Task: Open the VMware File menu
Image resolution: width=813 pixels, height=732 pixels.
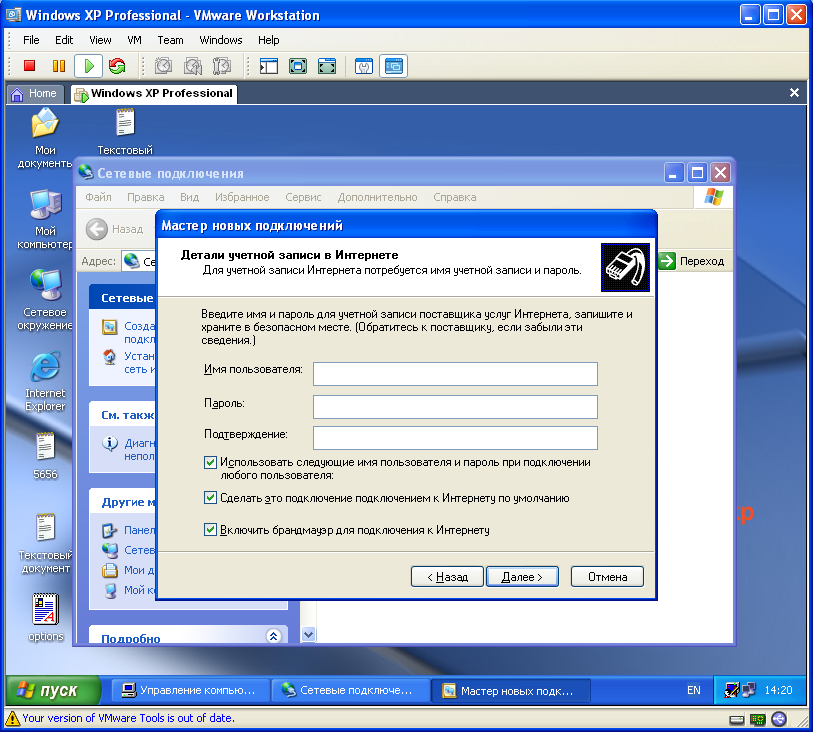Action: (31, 40)
